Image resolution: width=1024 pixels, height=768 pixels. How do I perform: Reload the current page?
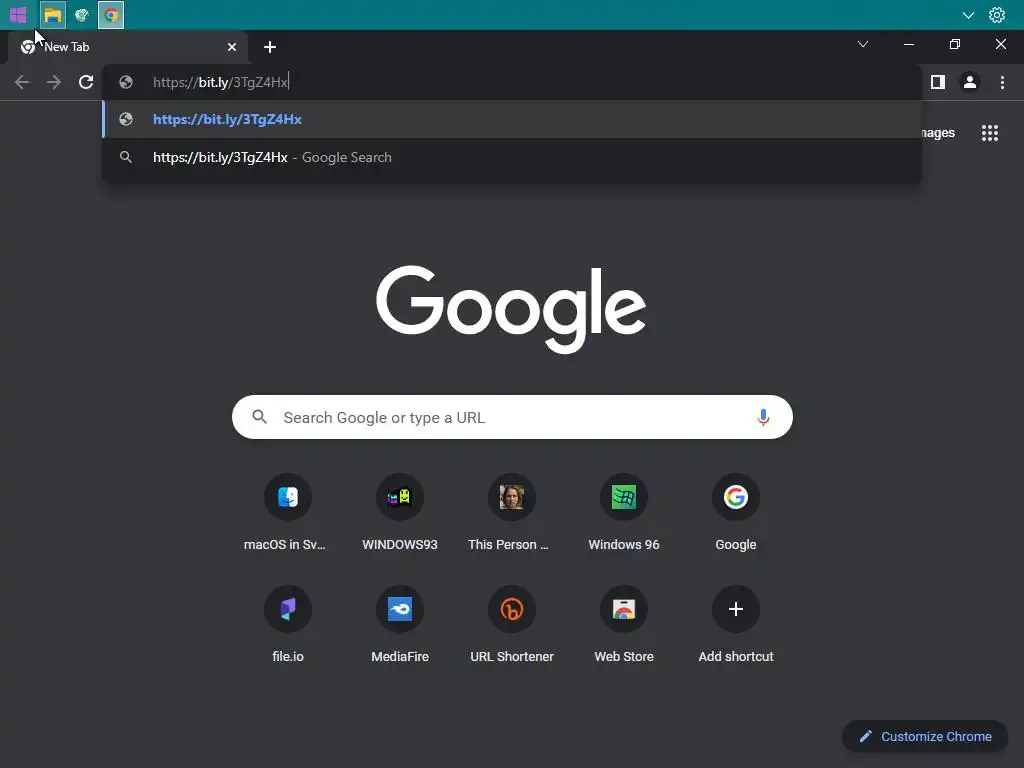point(86,82)
